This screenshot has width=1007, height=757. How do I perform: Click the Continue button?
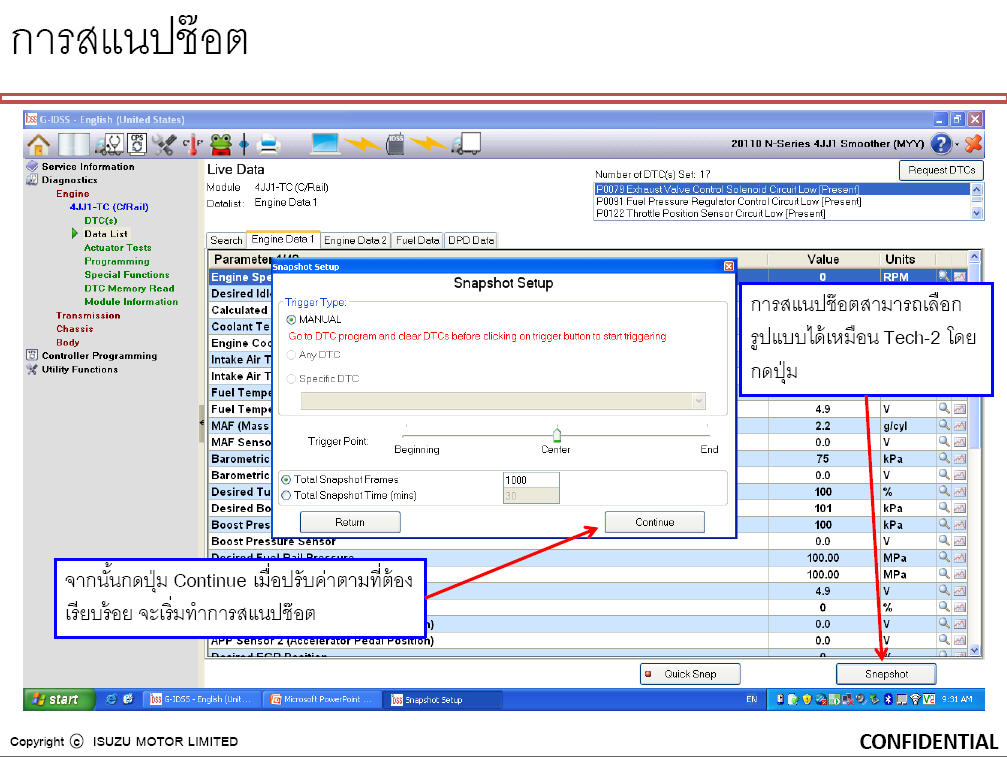[654, 522]
